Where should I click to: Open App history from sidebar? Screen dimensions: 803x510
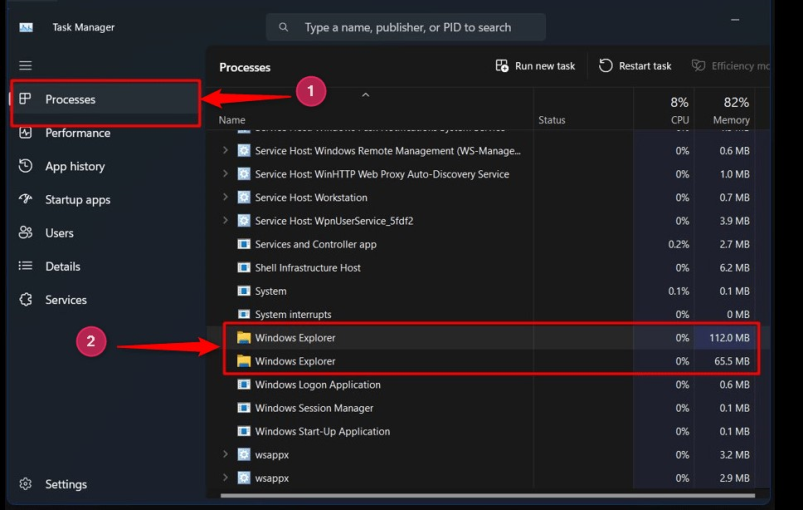click(74, 166)
